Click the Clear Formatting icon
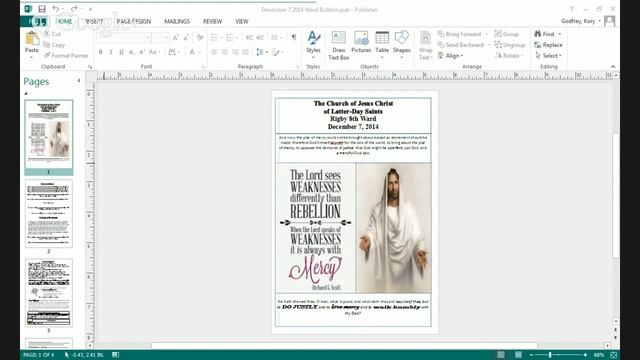The height and width of the screenshot is (360, 640). (x=200, y=38)
